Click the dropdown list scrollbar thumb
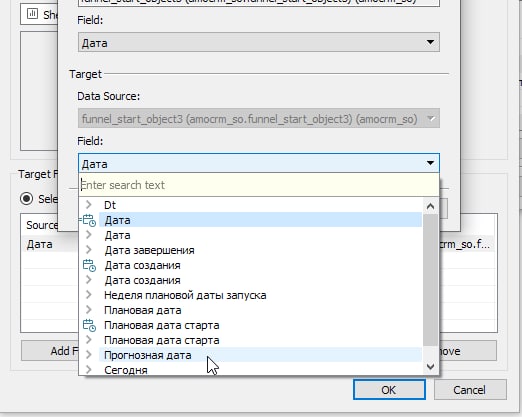The height and width of the screenshot is (417, 522). click(x=430, y=280)
